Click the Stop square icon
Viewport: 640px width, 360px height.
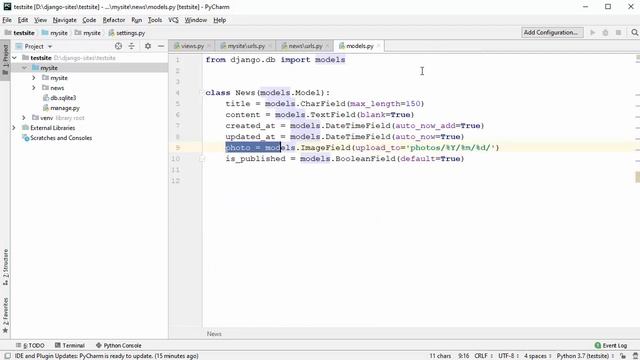click(618, 32)
